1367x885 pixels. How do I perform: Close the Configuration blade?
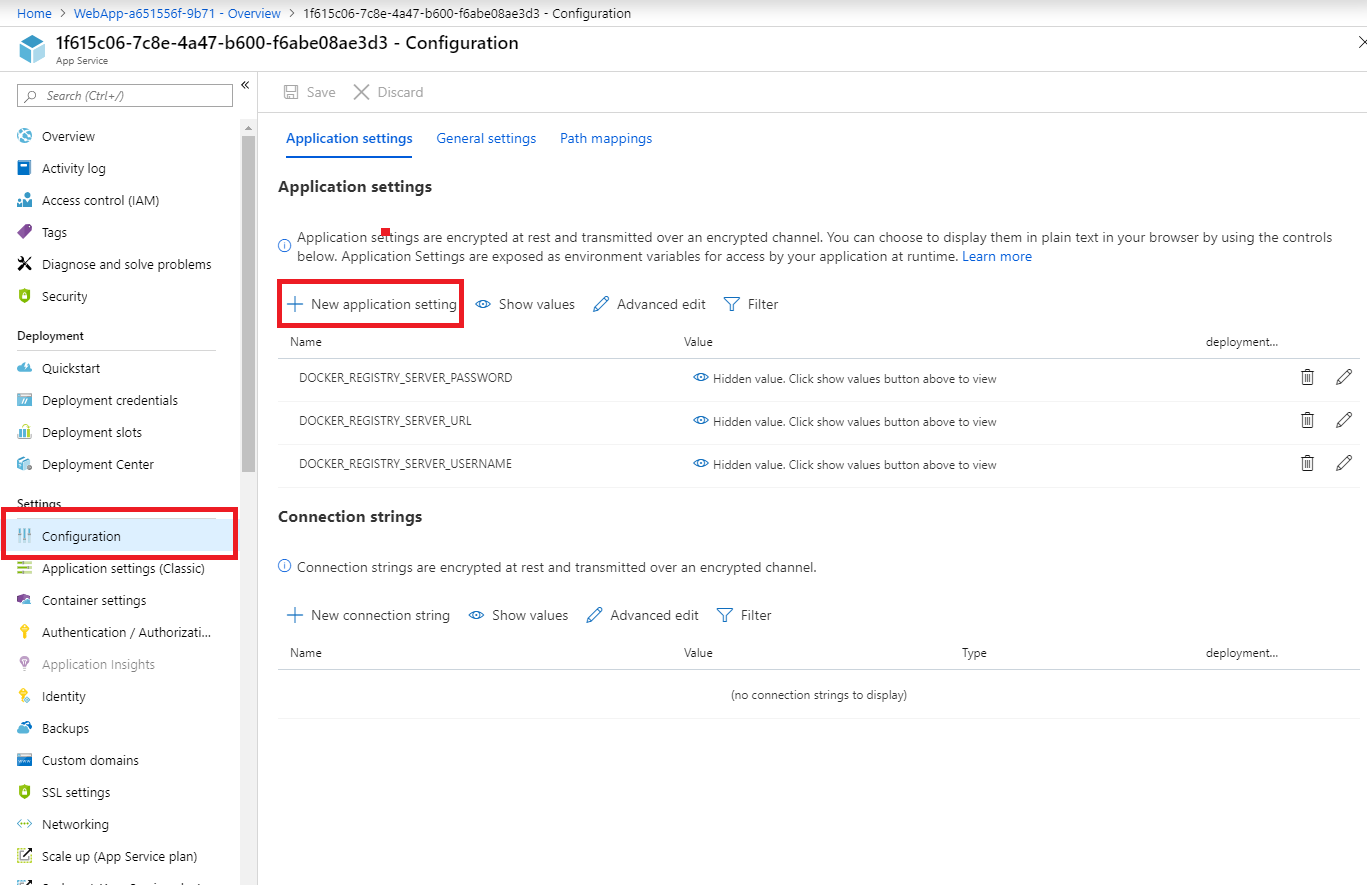[x=1361, y=42]
